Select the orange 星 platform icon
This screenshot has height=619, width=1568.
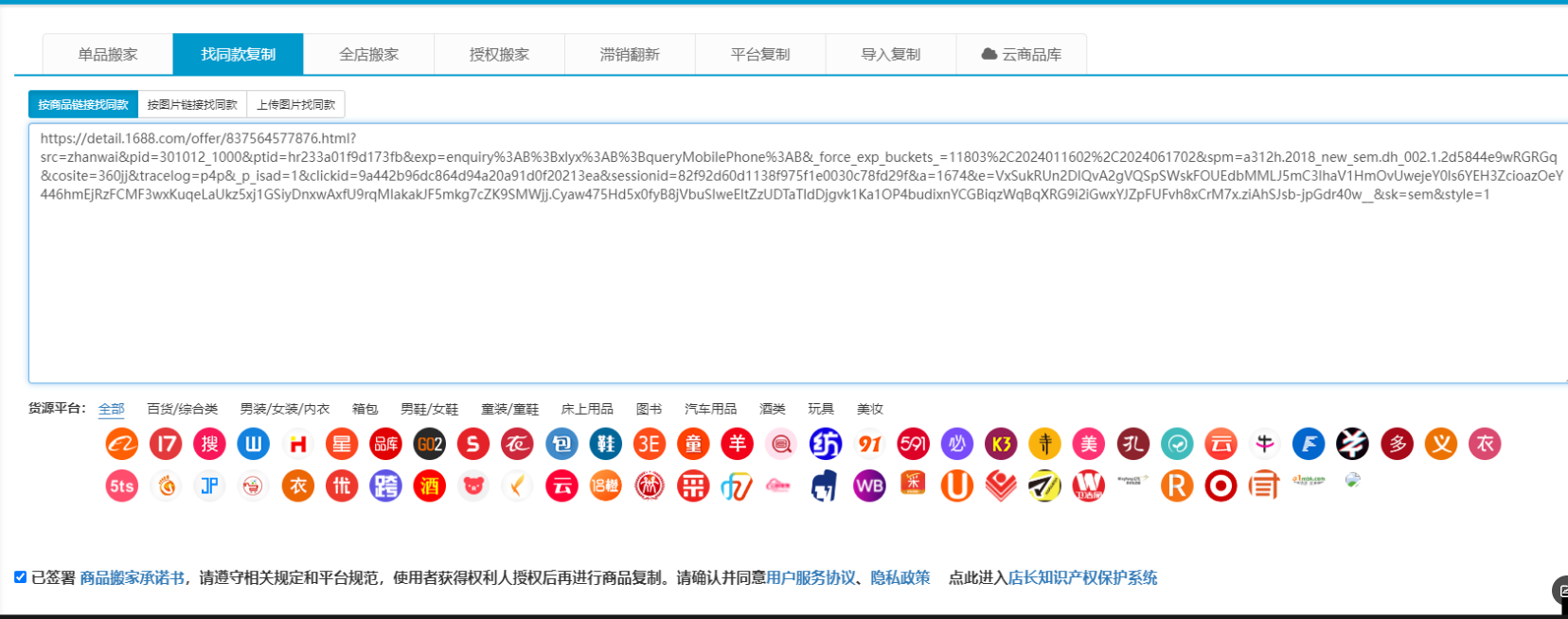(x=342, y=444)
